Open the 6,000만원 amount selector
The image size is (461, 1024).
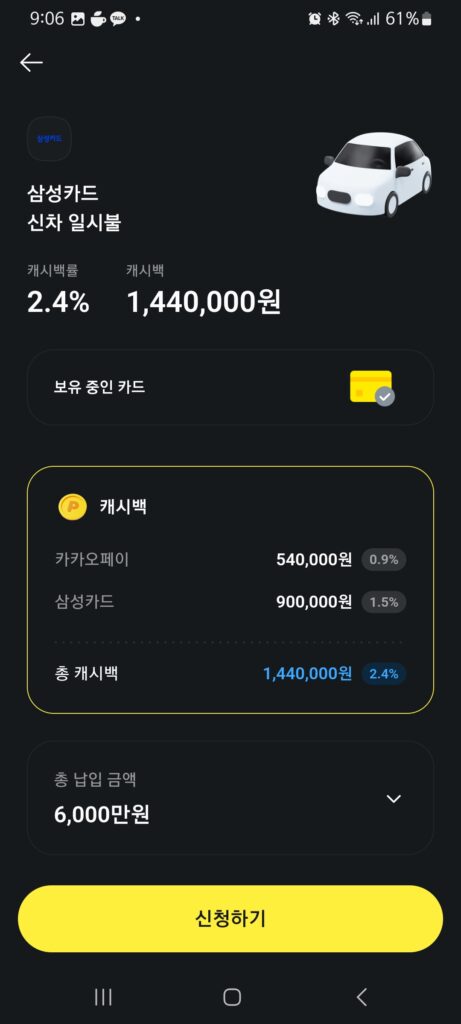coord(230,797)
